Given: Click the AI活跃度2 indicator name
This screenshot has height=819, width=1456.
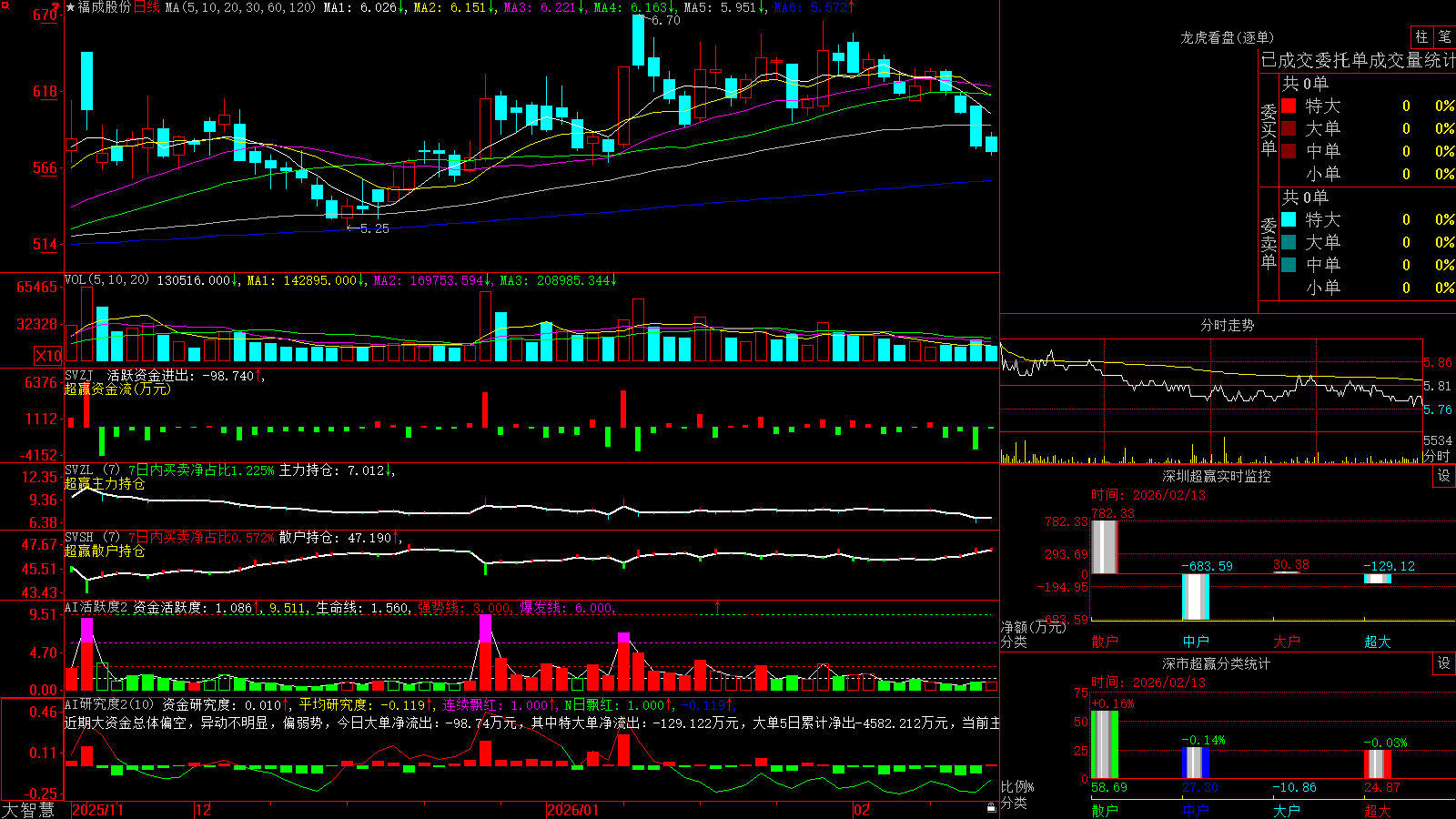Looking at the screenshot, I should (96, 607).
